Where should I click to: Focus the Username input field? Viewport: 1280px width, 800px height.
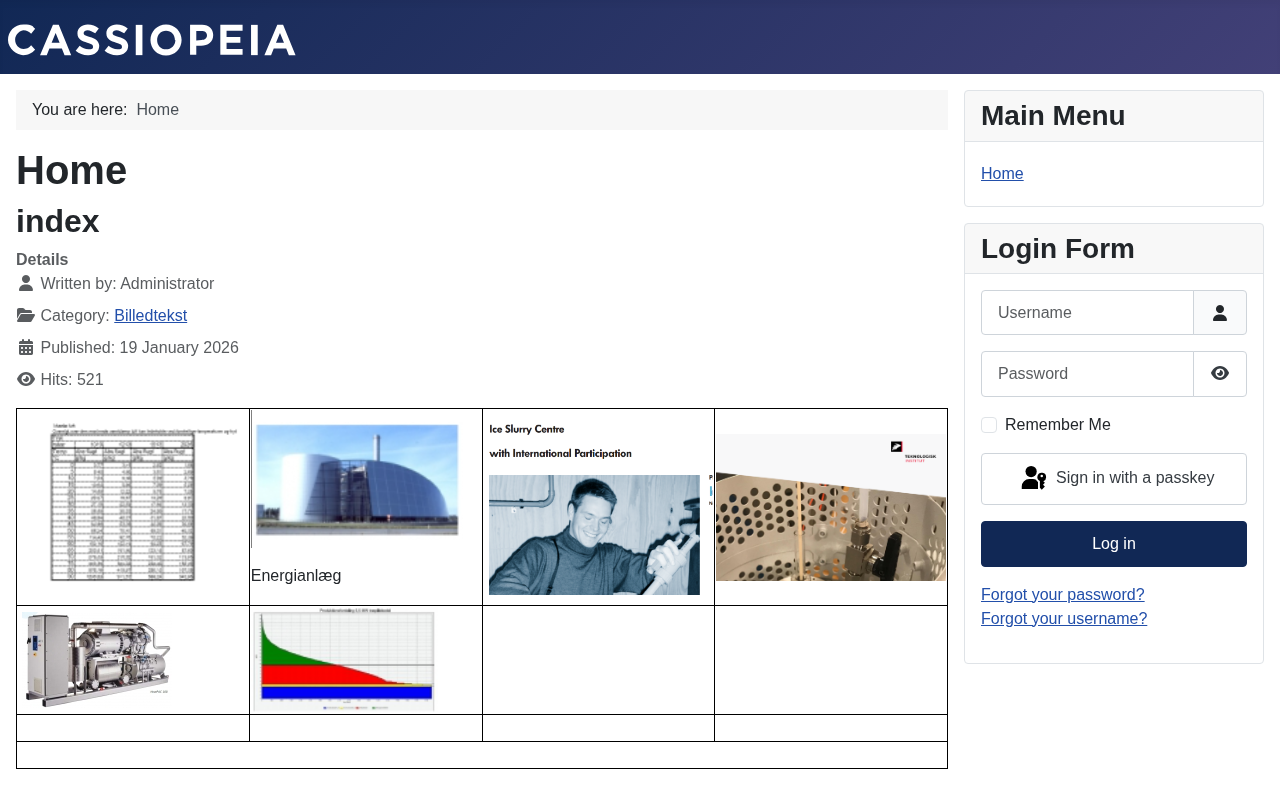coord(1087,313)
